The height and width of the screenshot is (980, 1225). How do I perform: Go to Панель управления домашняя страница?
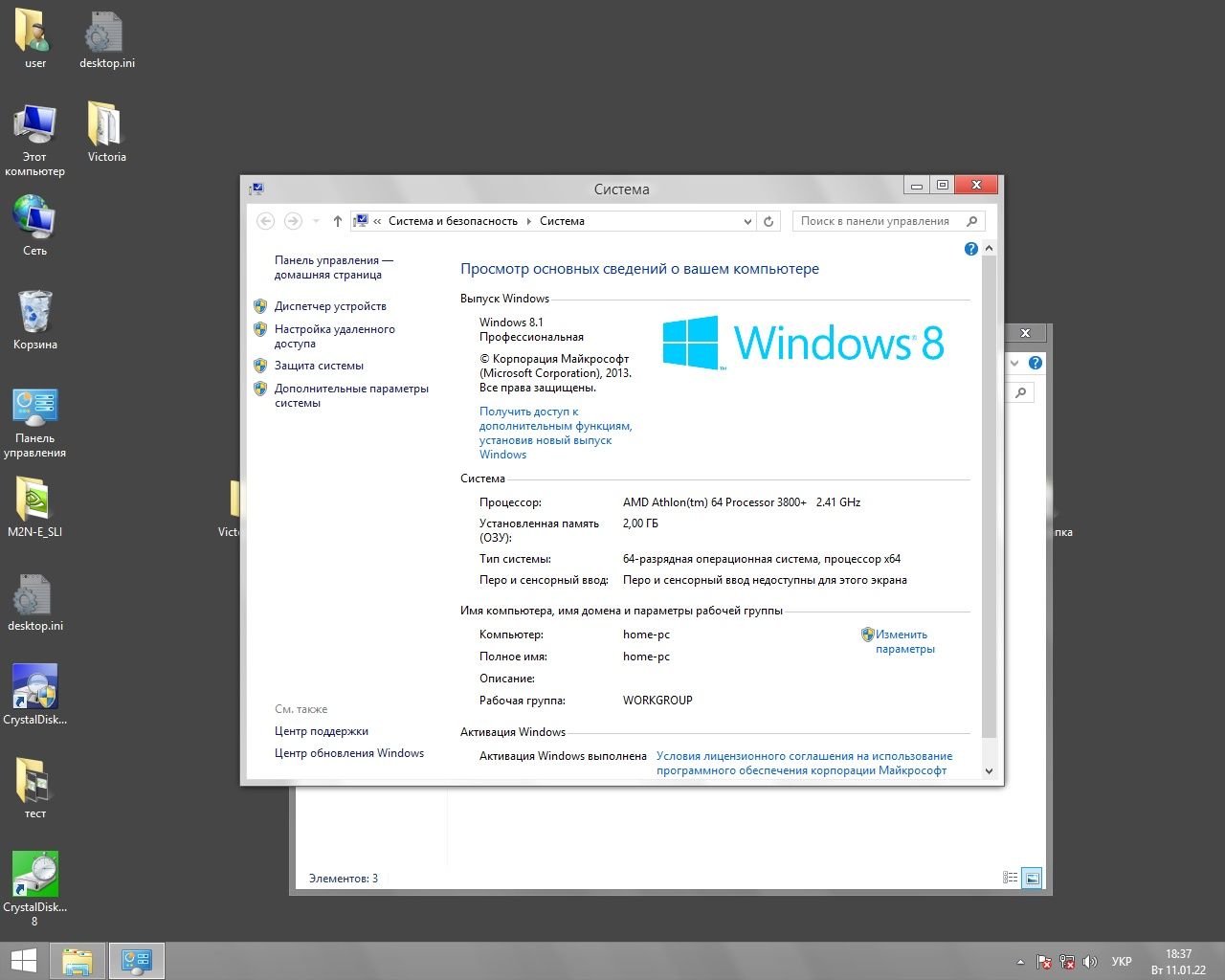[334, 267]
